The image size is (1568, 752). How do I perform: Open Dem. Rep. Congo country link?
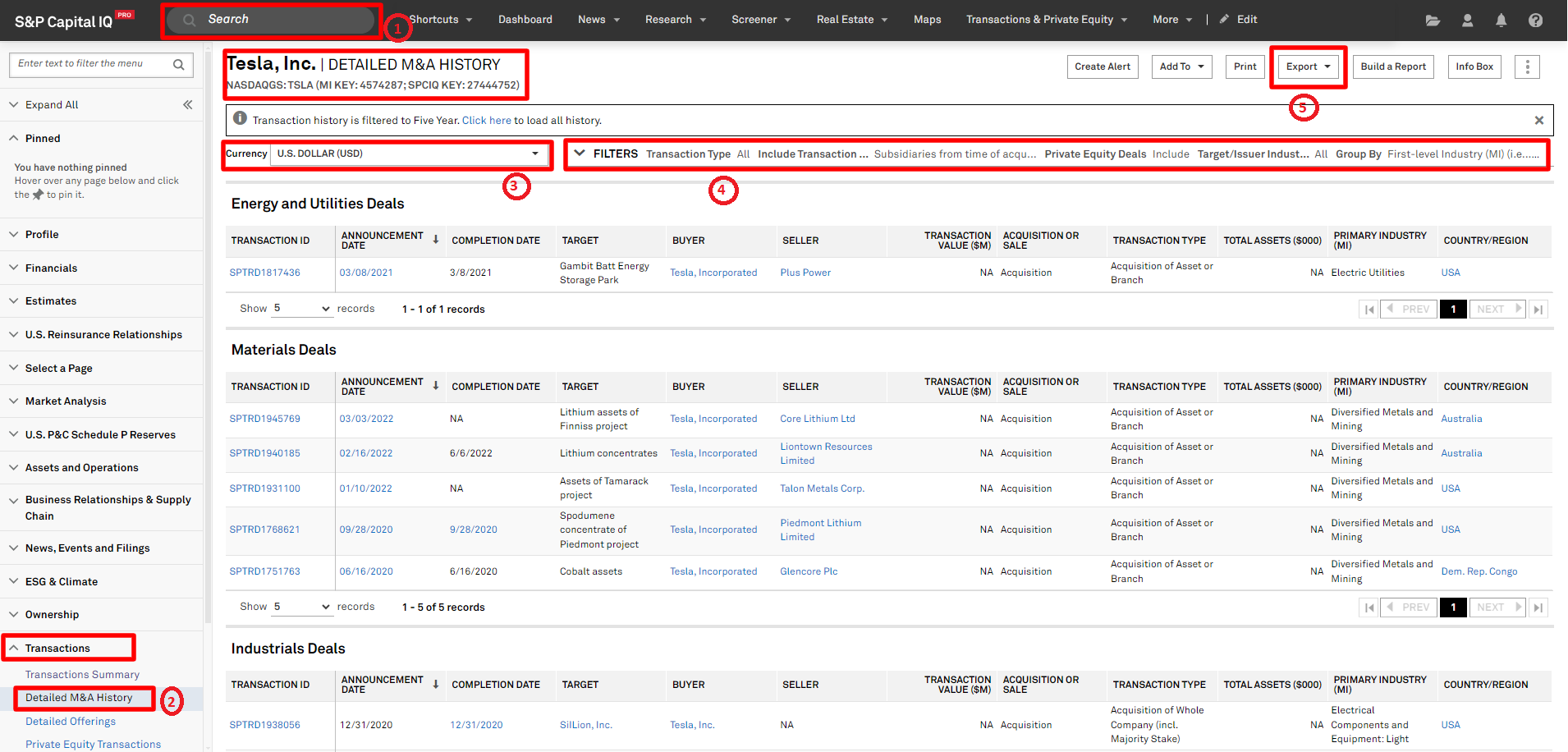(1479, 571)
